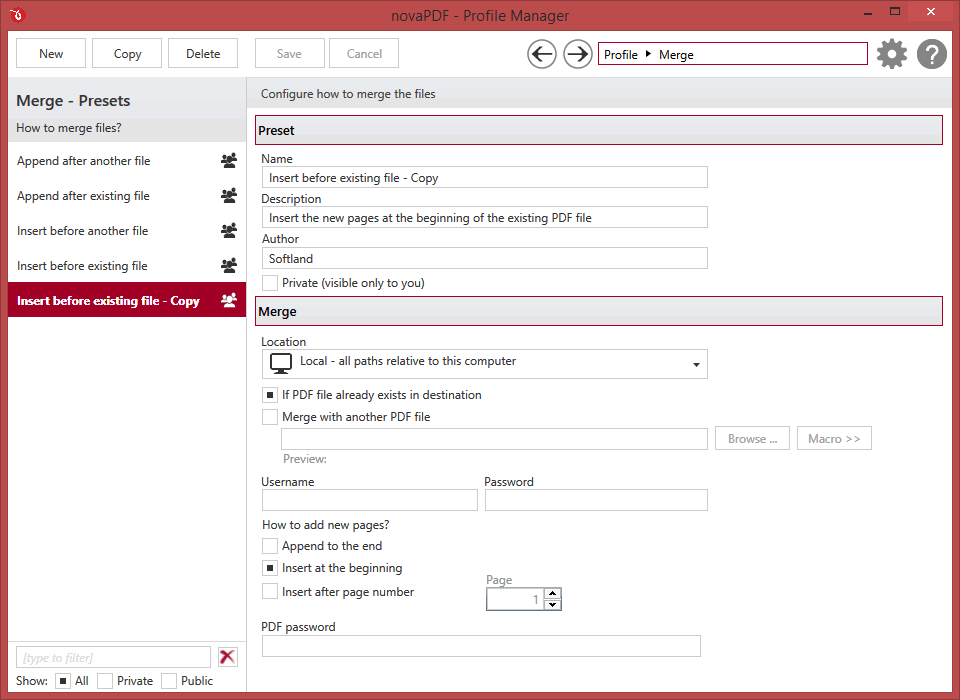The image size is (960, 700).
Task: Click the type to filter search box
Action: click(113, 657)
